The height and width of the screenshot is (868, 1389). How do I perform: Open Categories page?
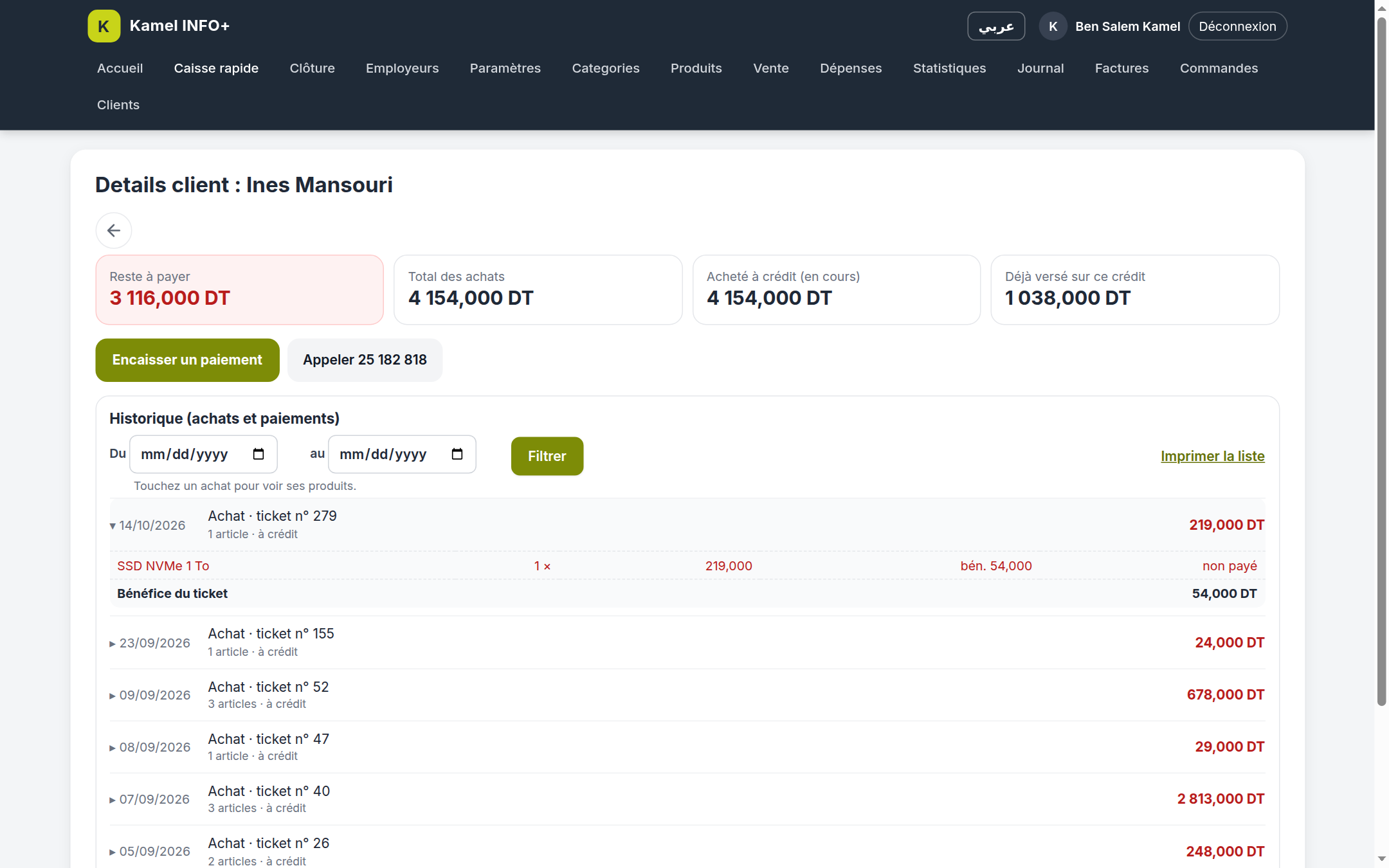(x=605, y=68)
